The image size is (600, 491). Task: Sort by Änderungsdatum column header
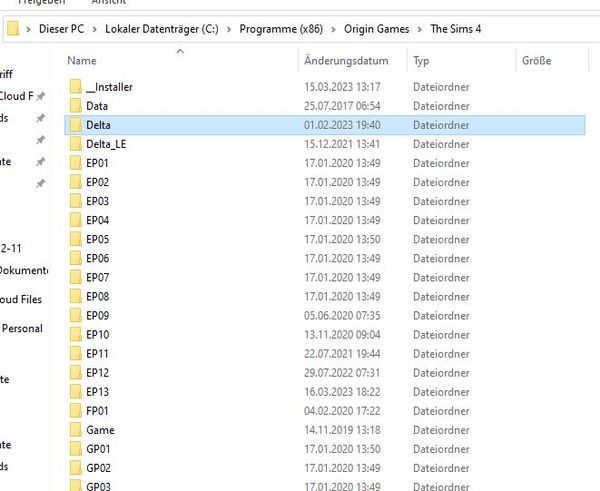(x=346, y=60)
